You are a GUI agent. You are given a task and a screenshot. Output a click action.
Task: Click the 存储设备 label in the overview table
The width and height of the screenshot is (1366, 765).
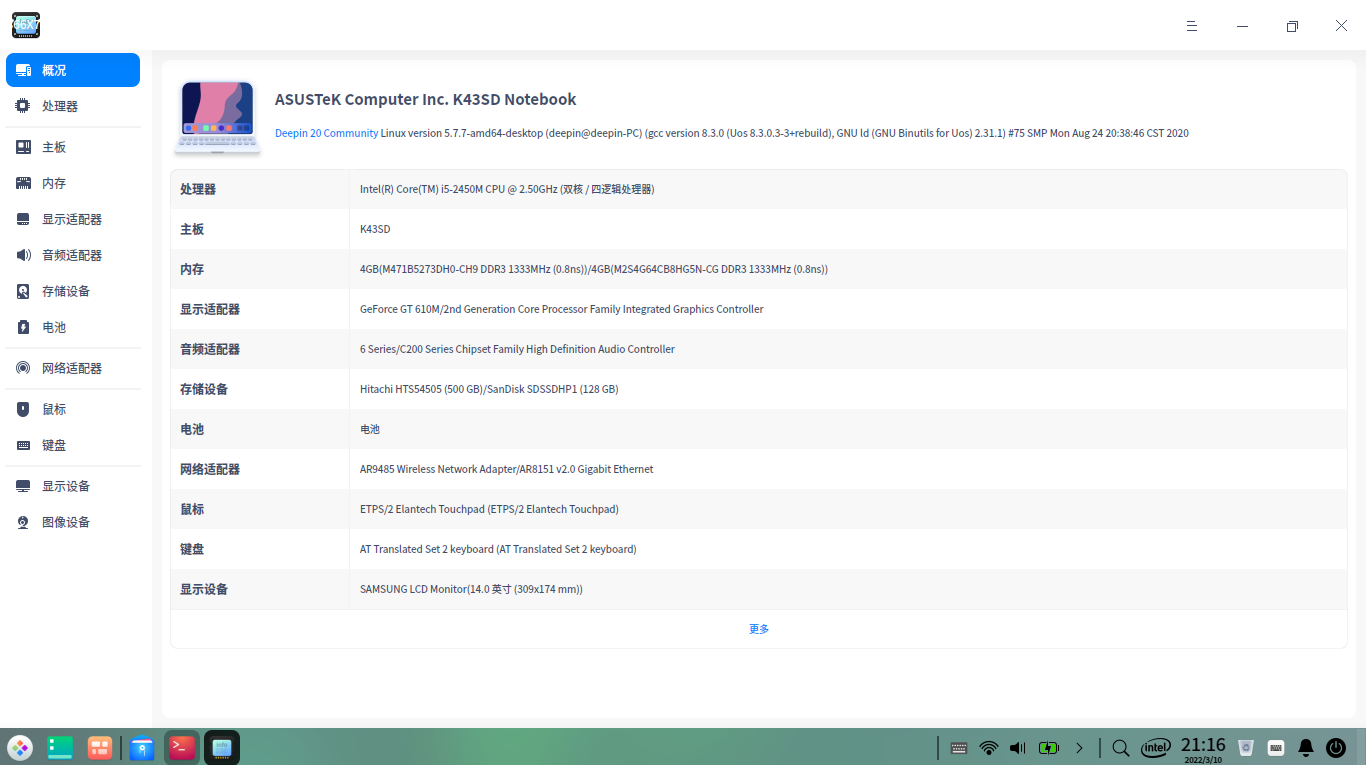click(204, 389)
